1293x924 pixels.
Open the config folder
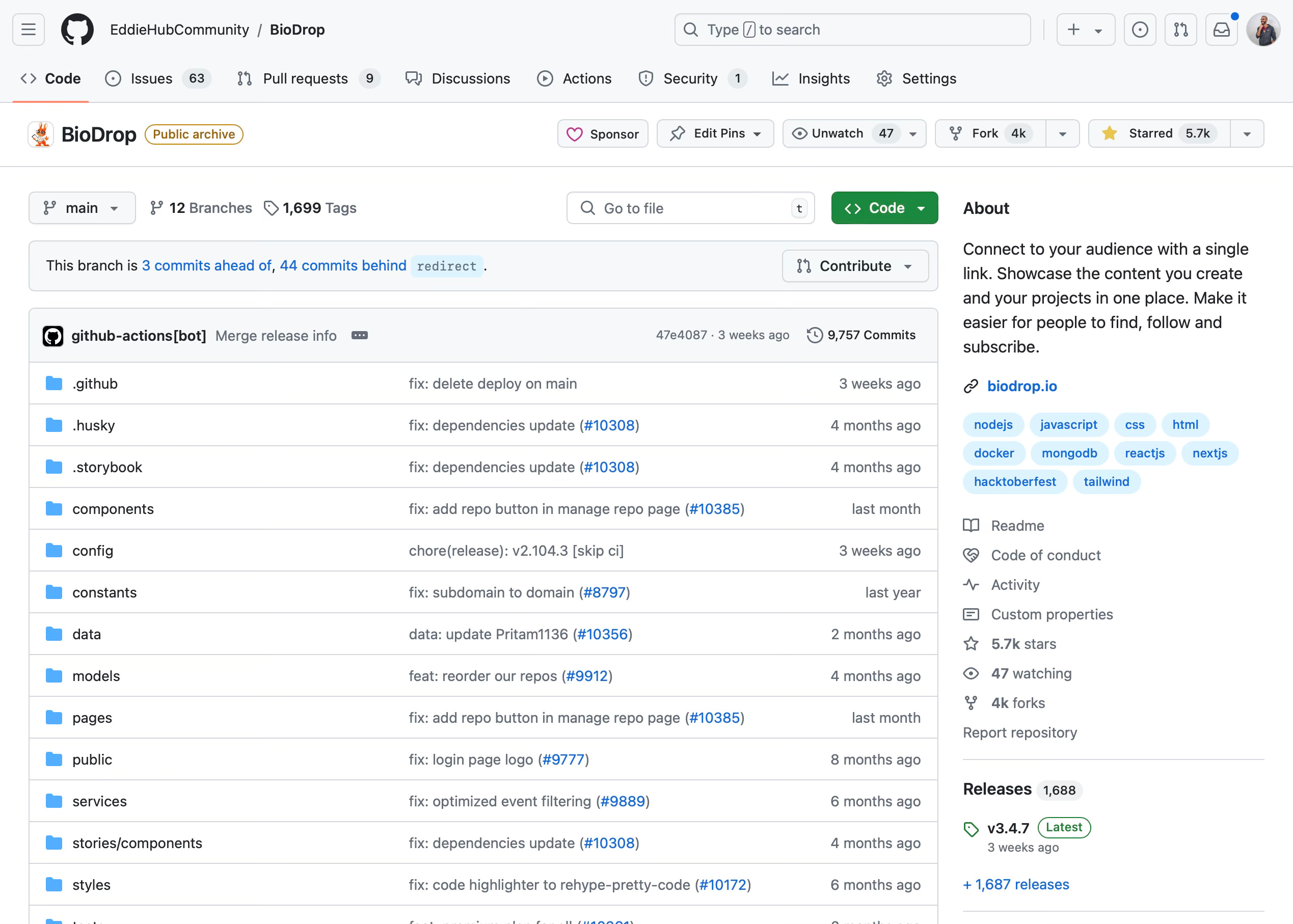click(x=93, y=551)
